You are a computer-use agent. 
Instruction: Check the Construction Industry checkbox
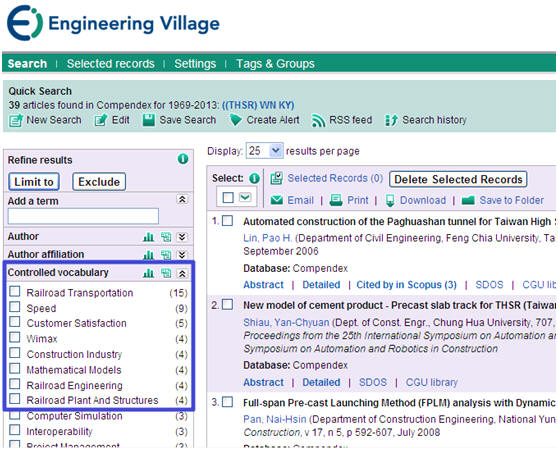(x=15, y=352)
